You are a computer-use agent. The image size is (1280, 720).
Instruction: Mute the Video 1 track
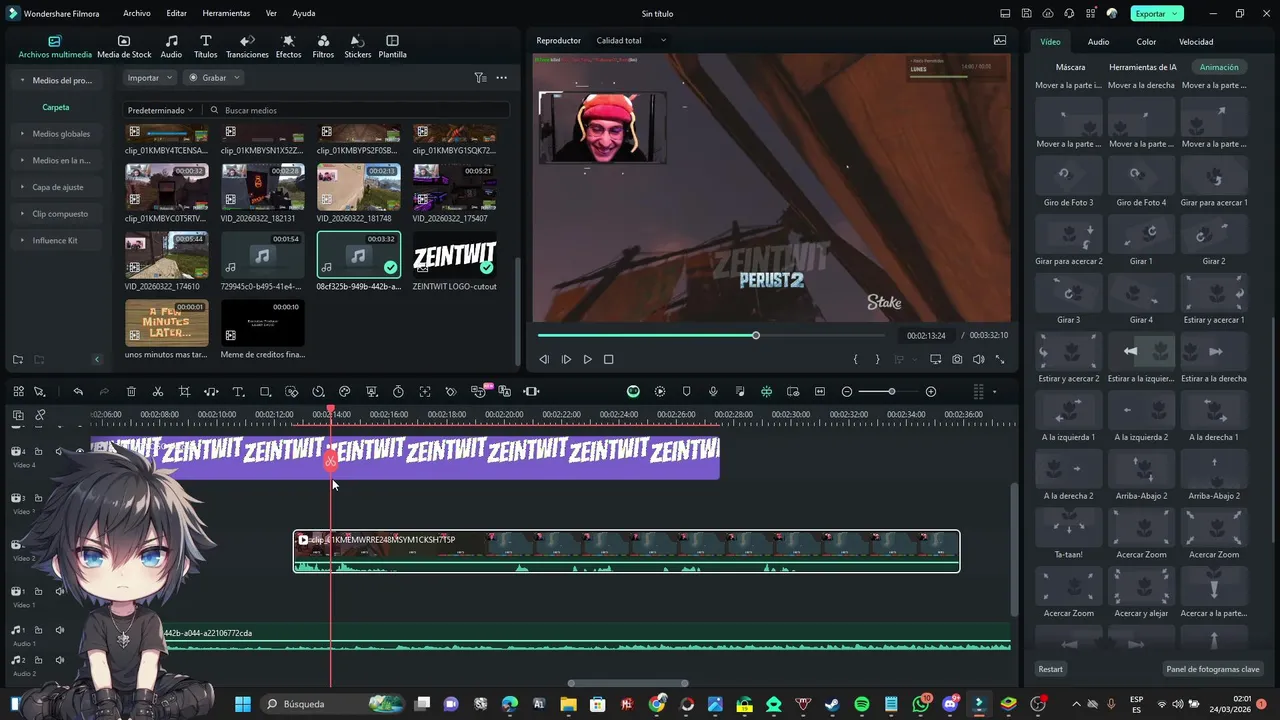[59, 591]
